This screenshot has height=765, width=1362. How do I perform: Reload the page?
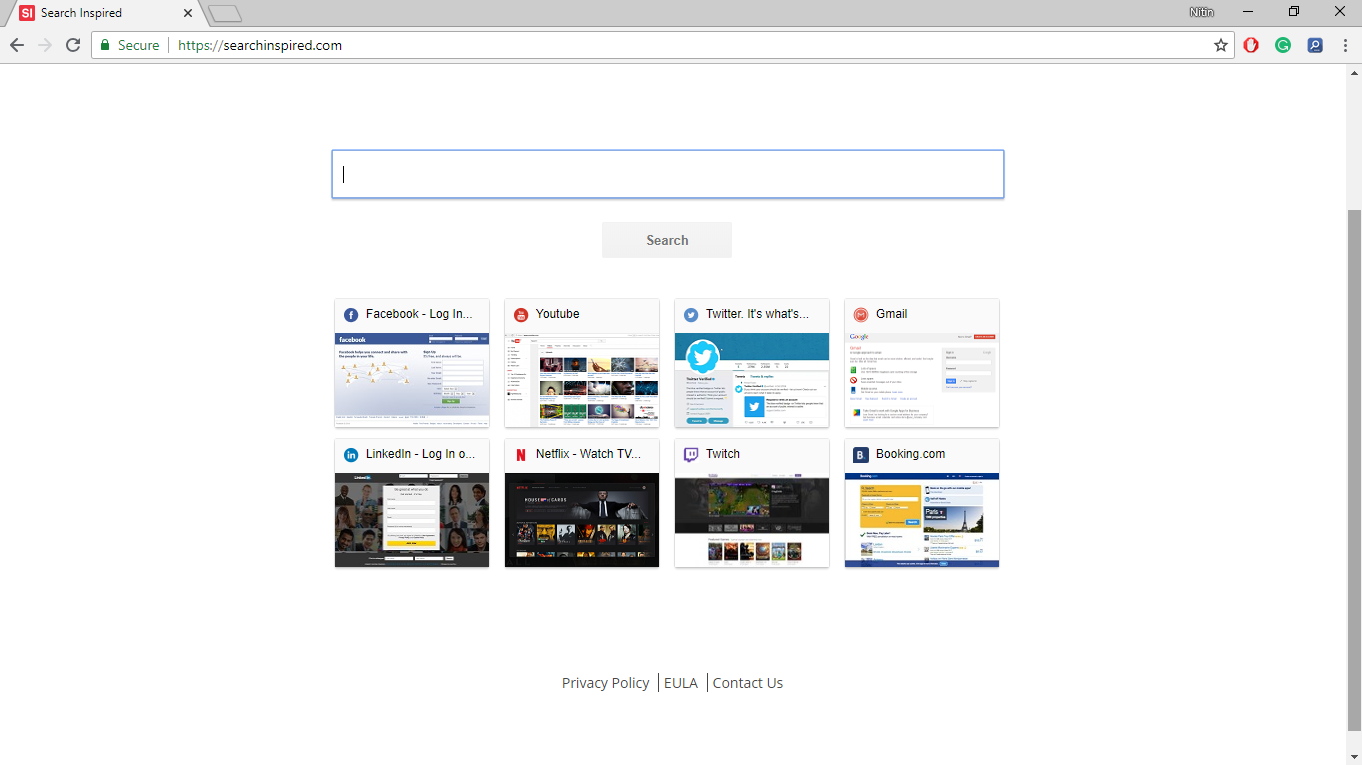(72, 45)
